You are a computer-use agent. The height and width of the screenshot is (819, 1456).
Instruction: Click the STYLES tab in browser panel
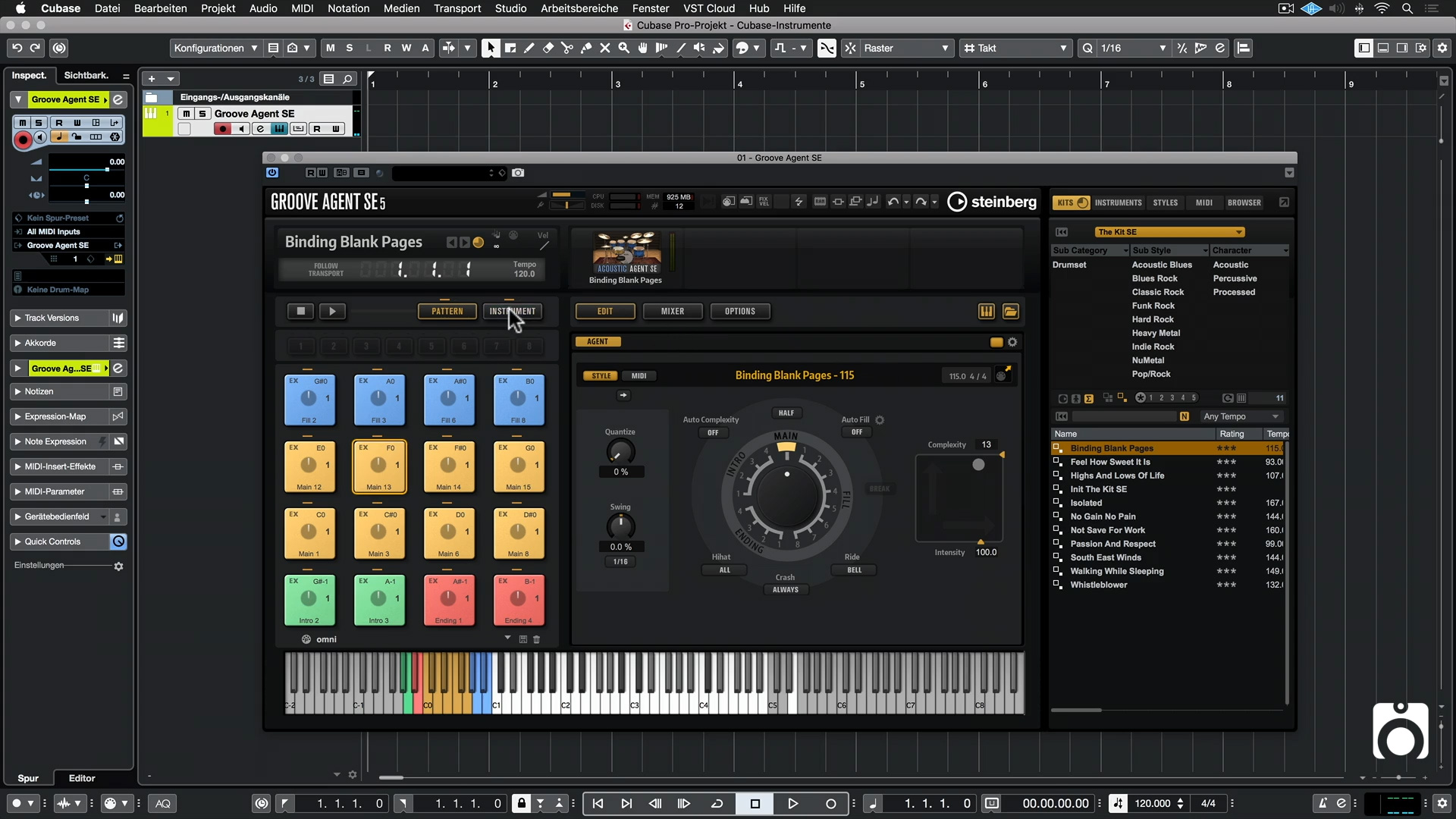[1166, 202]
